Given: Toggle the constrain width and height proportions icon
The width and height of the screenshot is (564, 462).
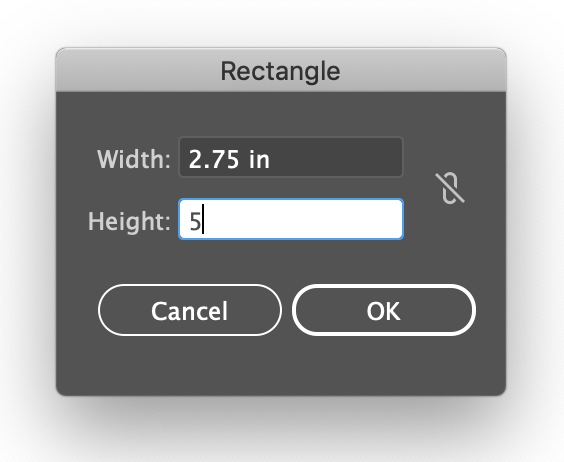Looking at the screenshot, I should pos(450,188).
